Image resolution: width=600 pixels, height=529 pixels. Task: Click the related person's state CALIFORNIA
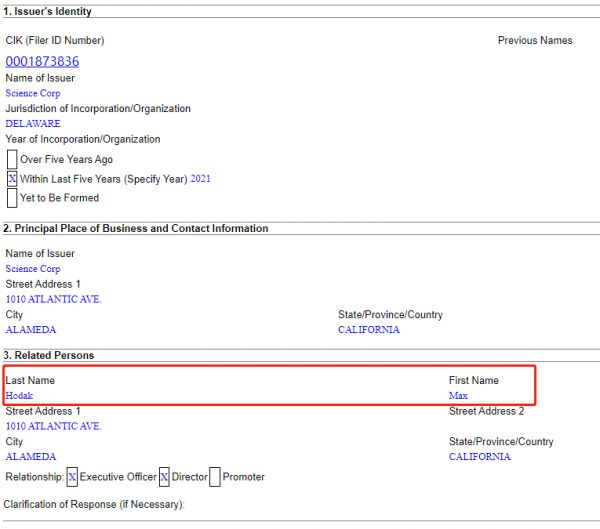click(x=479, y=457)
